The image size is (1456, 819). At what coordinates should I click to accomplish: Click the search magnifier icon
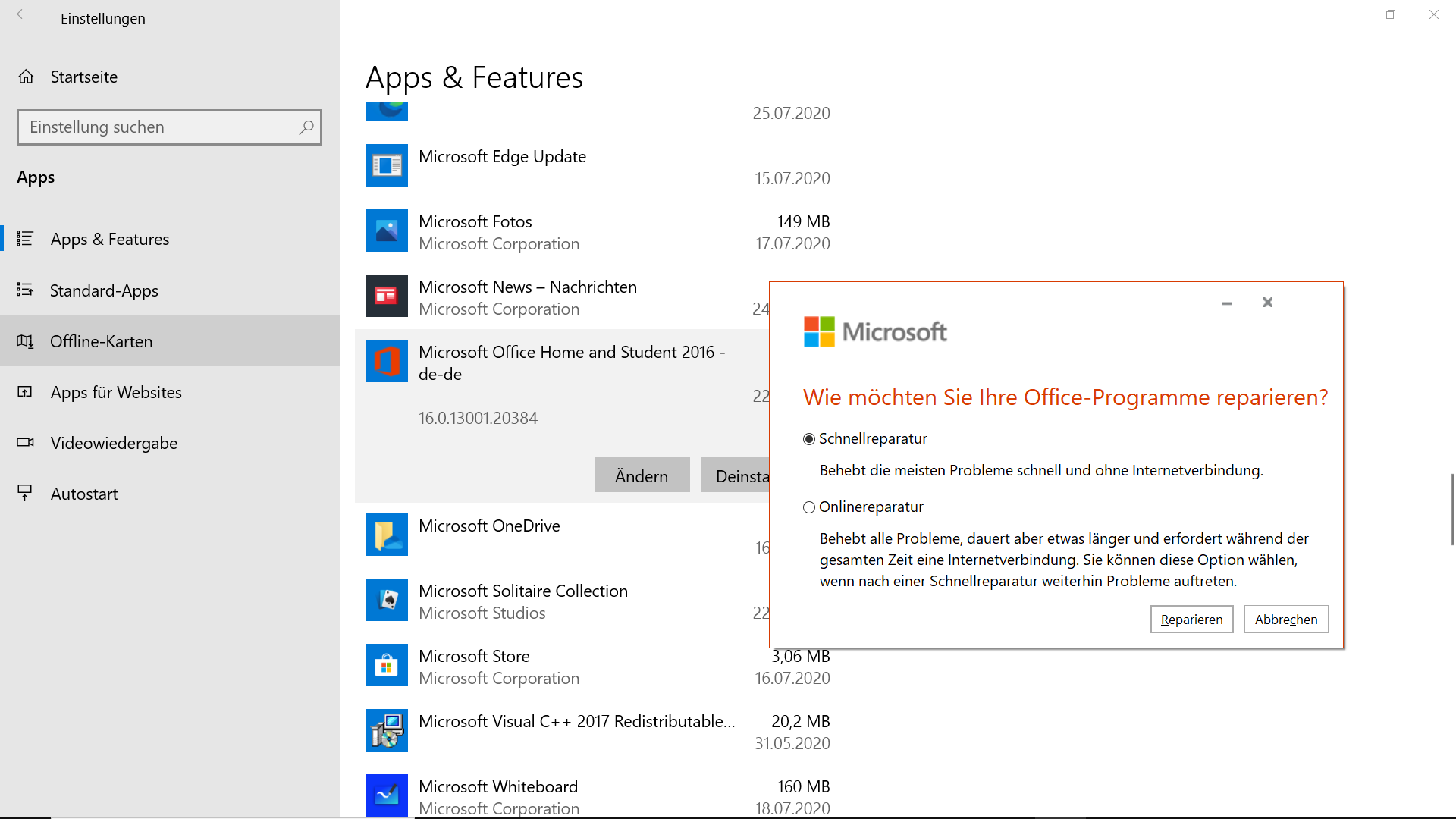click(306, 127)
